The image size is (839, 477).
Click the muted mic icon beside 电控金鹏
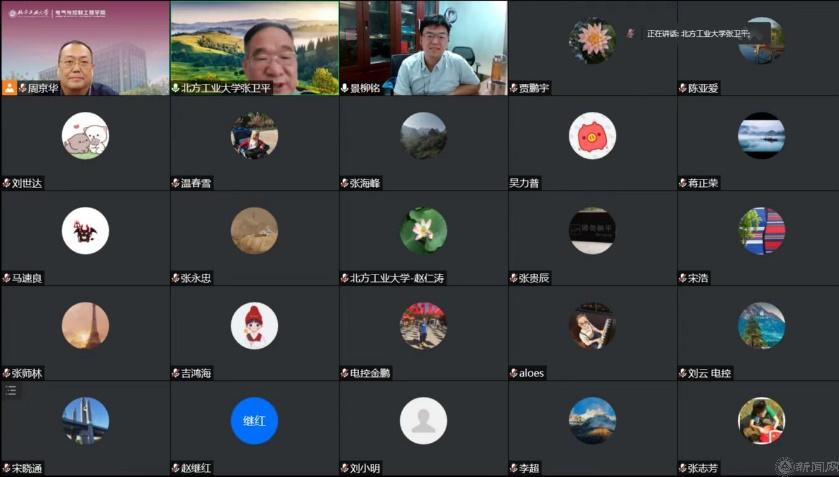[x=345, y=373]
